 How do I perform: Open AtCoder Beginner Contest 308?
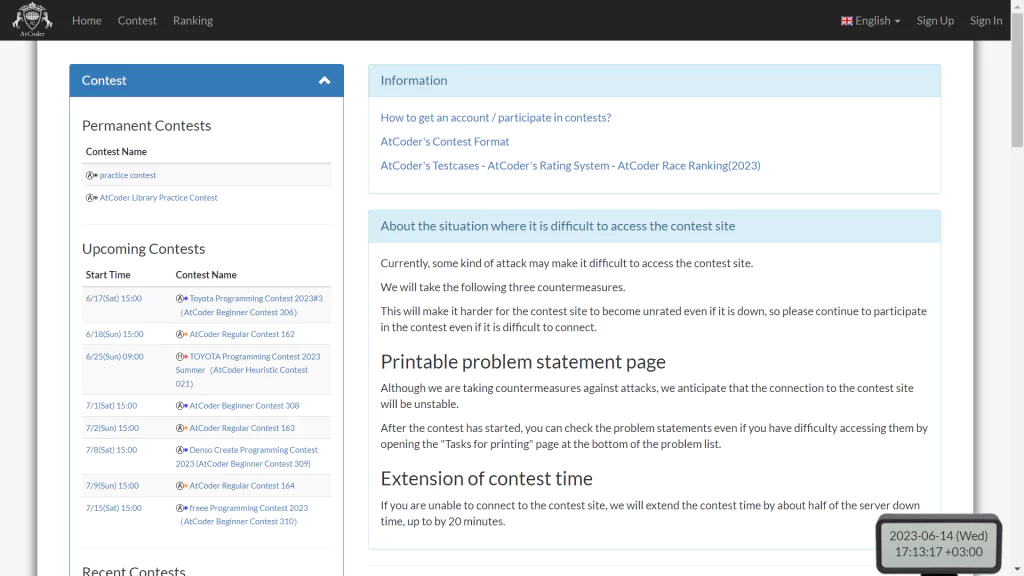coord(244,406)
